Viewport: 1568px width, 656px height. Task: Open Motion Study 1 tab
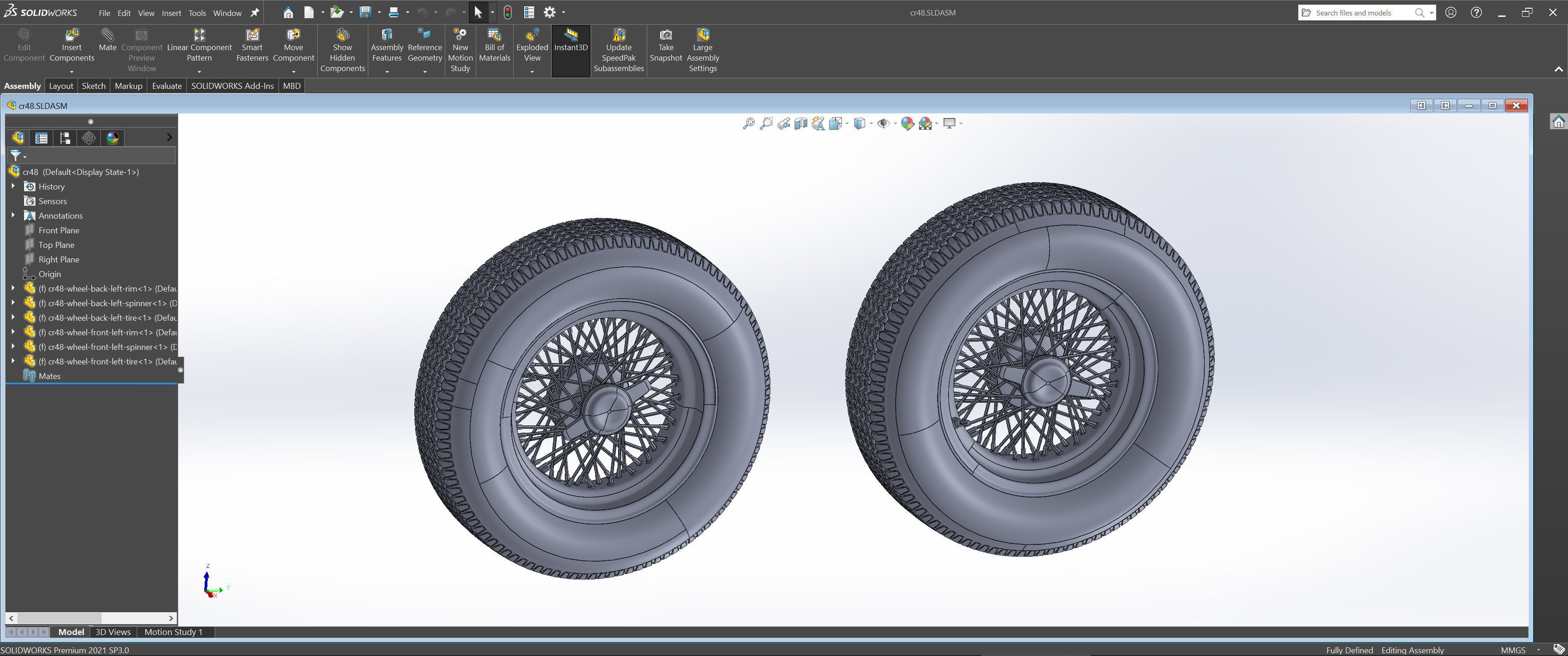coord(173,632)
